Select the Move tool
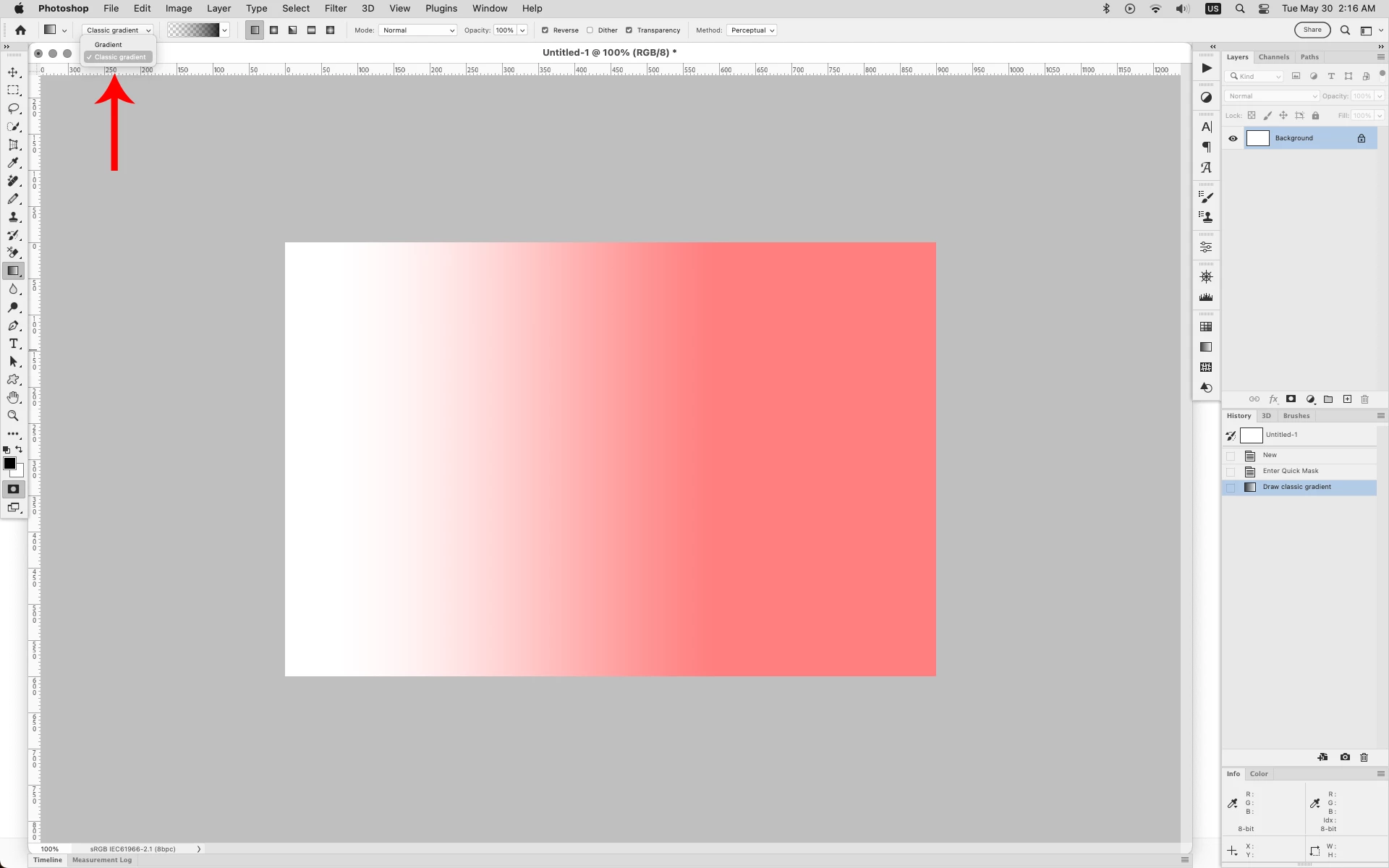 coord(13,72)
